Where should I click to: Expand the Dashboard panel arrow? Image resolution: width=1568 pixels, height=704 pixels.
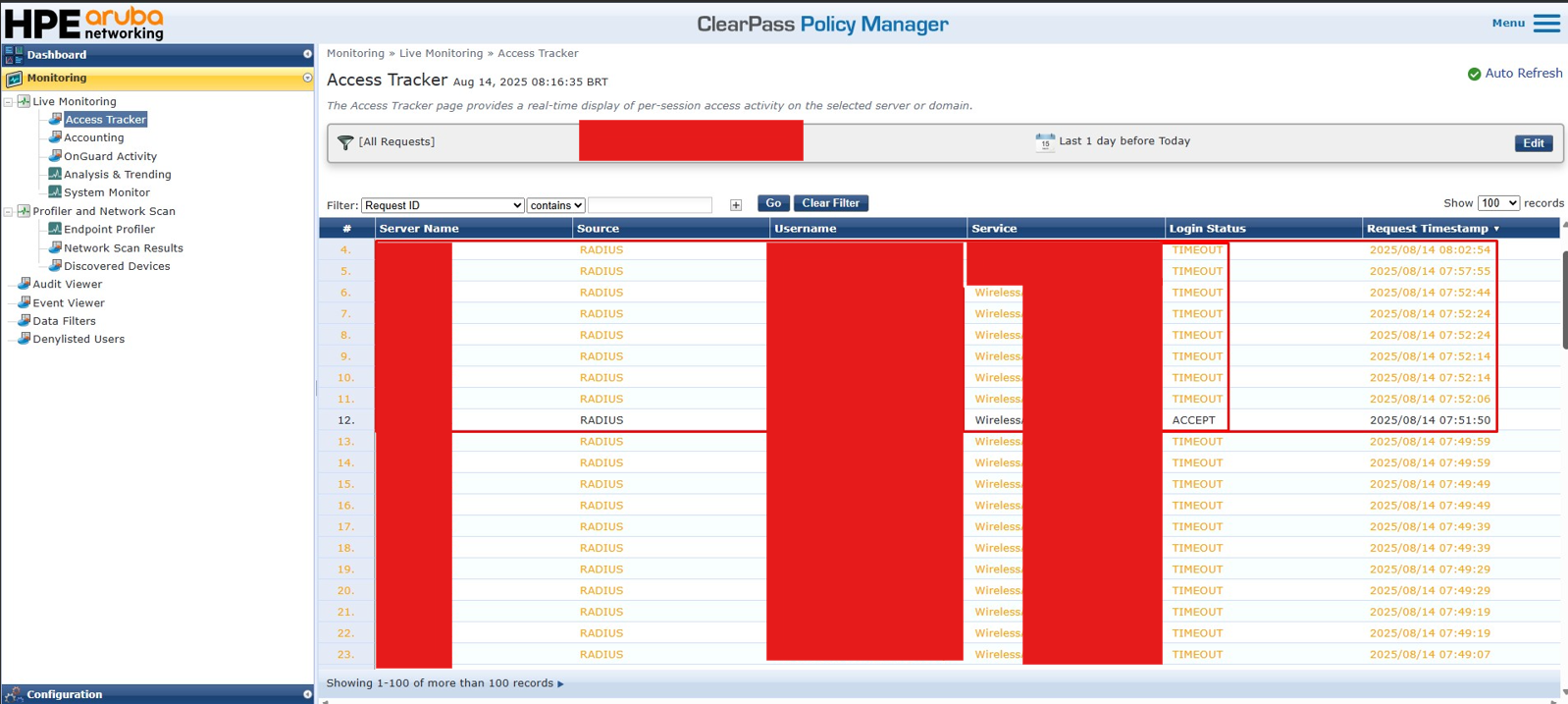307,55
